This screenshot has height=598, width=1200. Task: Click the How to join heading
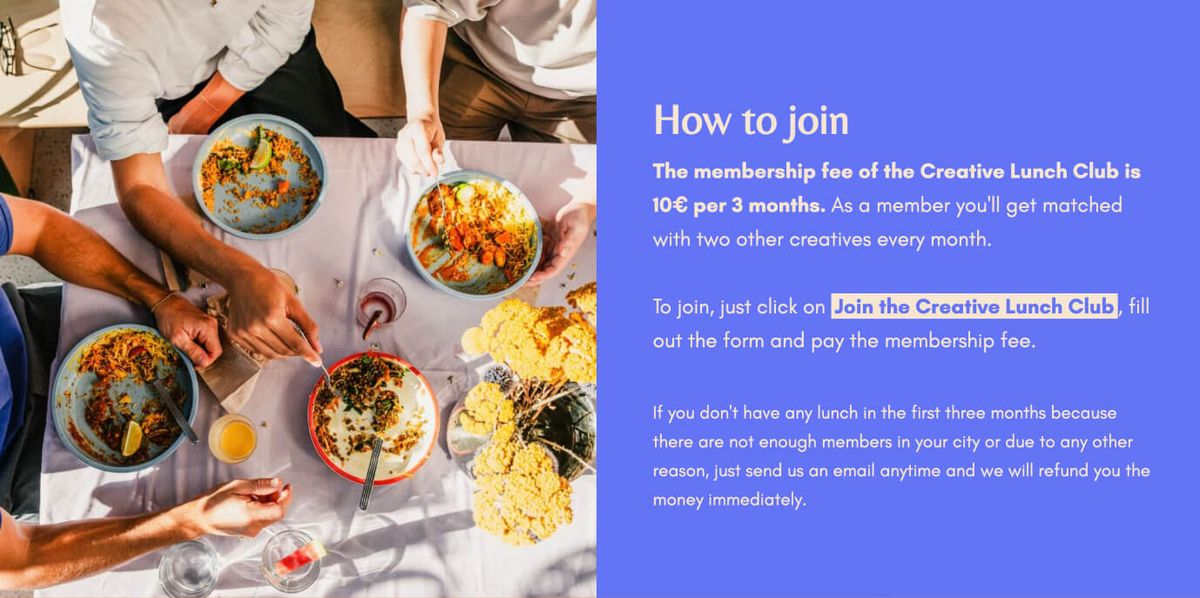click(x=751, y=120)
